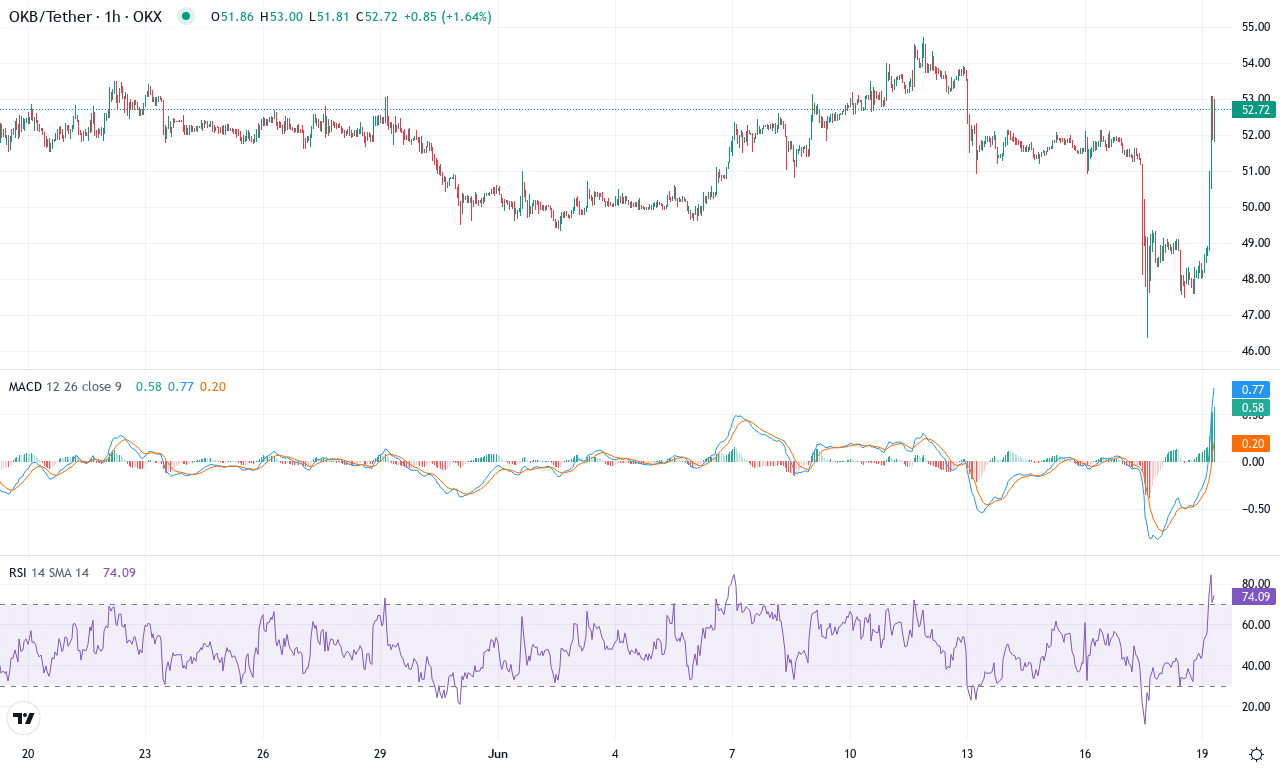Click the change +0.85 (+1.64%) text
This screenshot has width=1280, height=768.
447,17
